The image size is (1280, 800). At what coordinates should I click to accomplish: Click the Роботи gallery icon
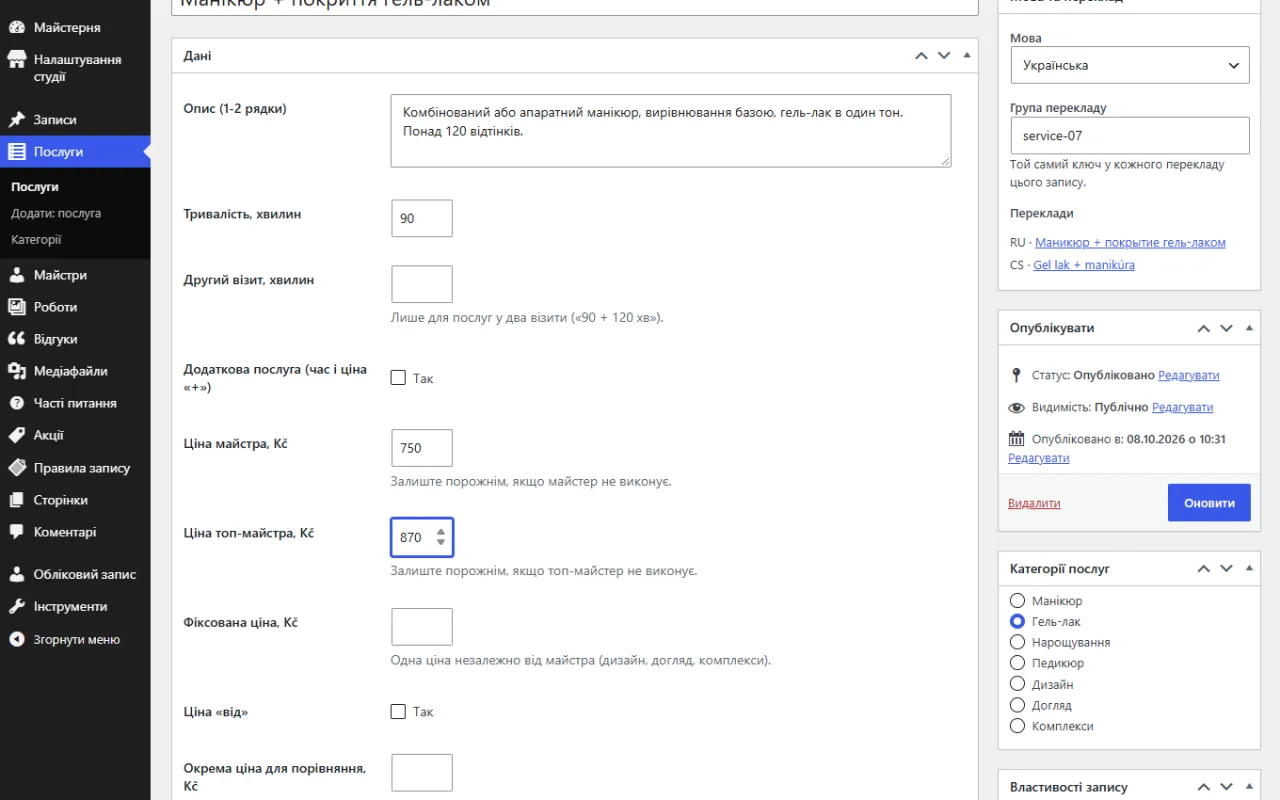(x=17, y=307)
